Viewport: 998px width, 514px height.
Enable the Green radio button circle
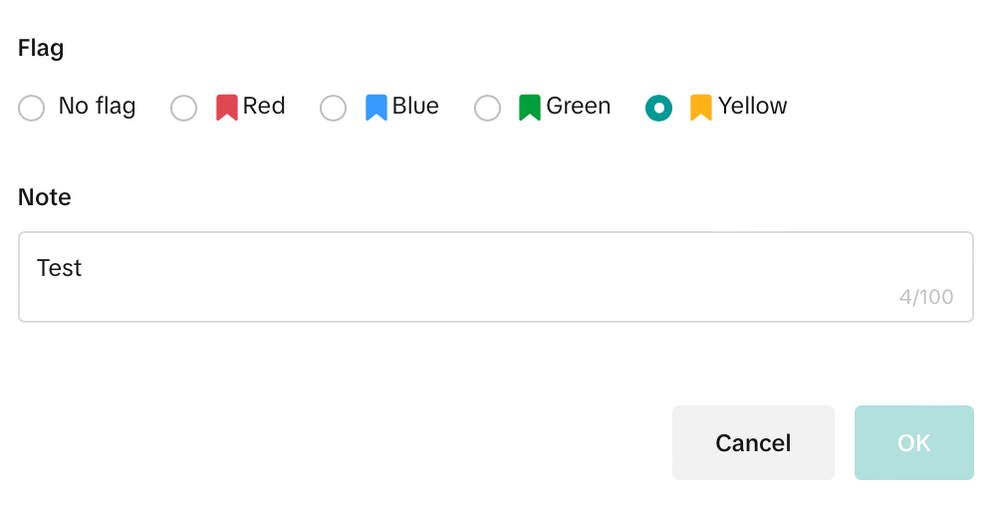click(487, 108)
